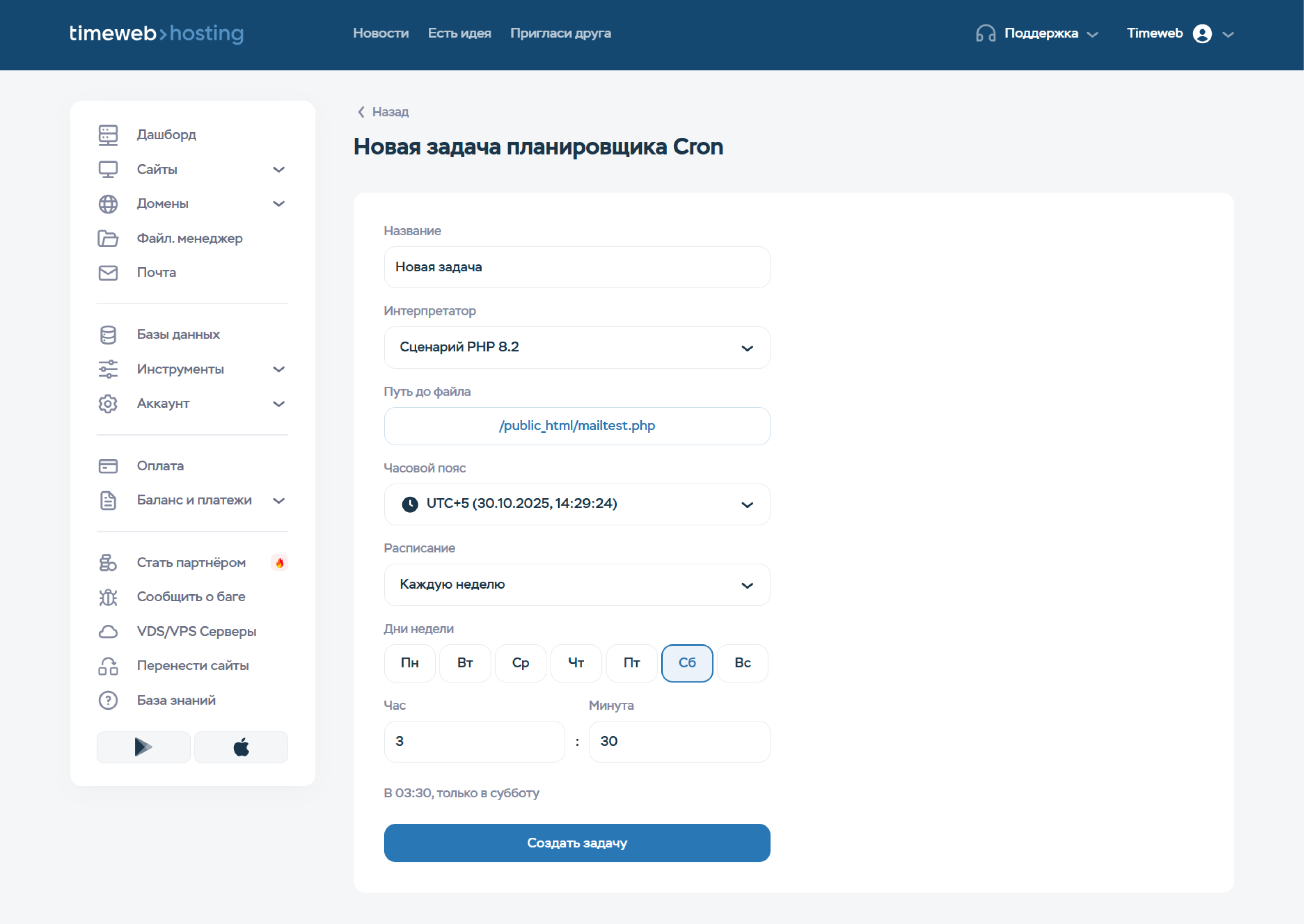The image size is (1304, 924).
Task: Enable Monday (Пн) weekday button
Action: pos(409,663)
